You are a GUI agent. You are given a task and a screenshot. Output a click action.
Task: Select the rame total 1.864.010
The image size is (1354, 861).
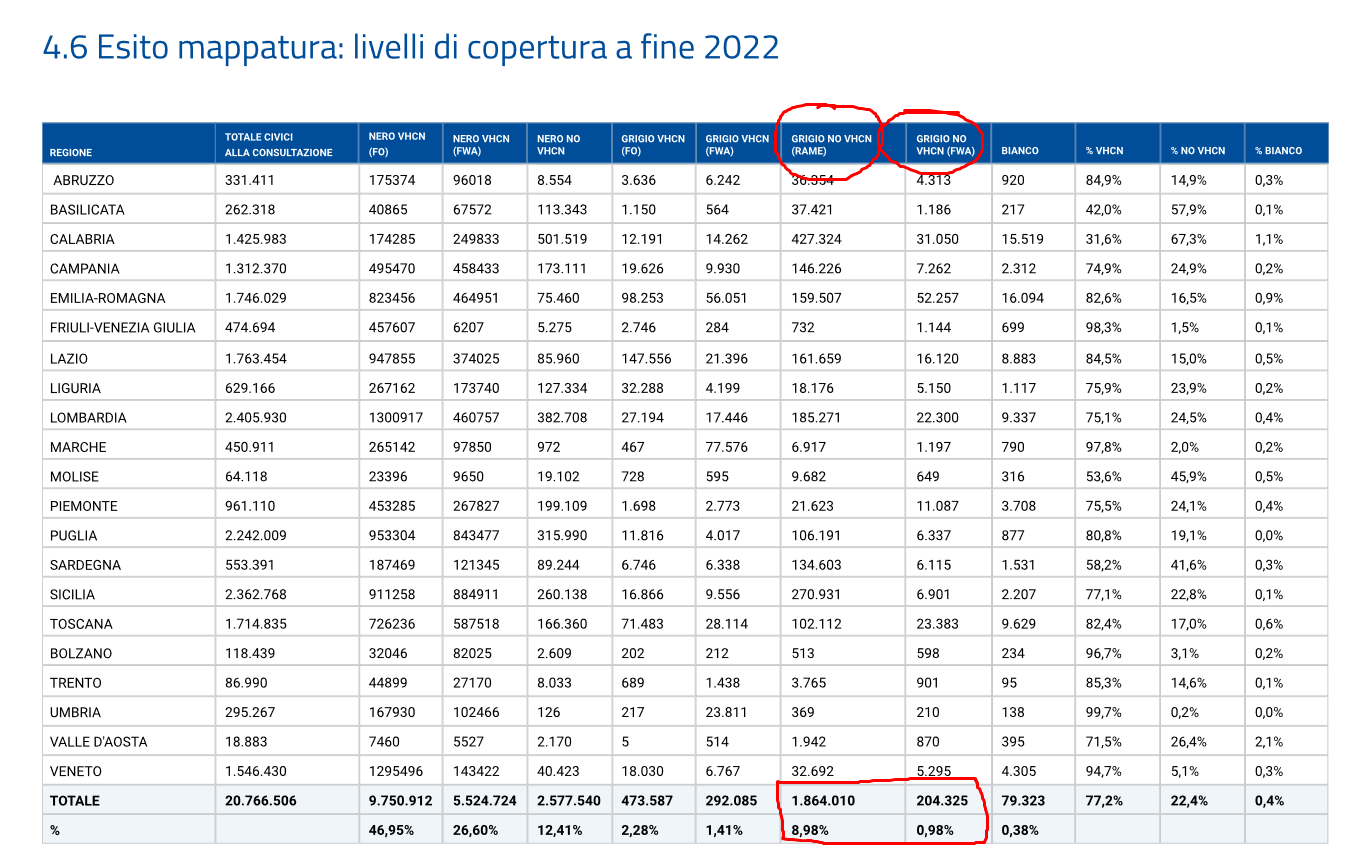coord(823,801)
